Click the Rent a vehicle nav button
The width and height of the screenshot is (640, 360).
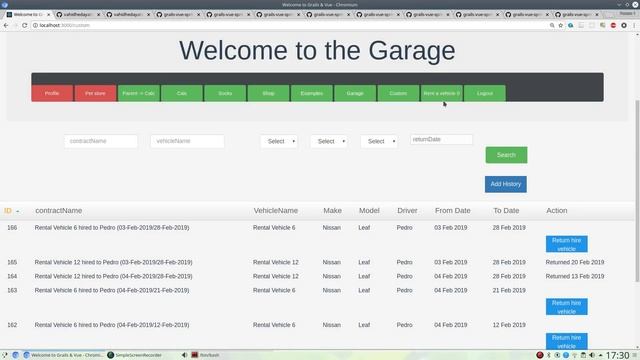(442, 93)
